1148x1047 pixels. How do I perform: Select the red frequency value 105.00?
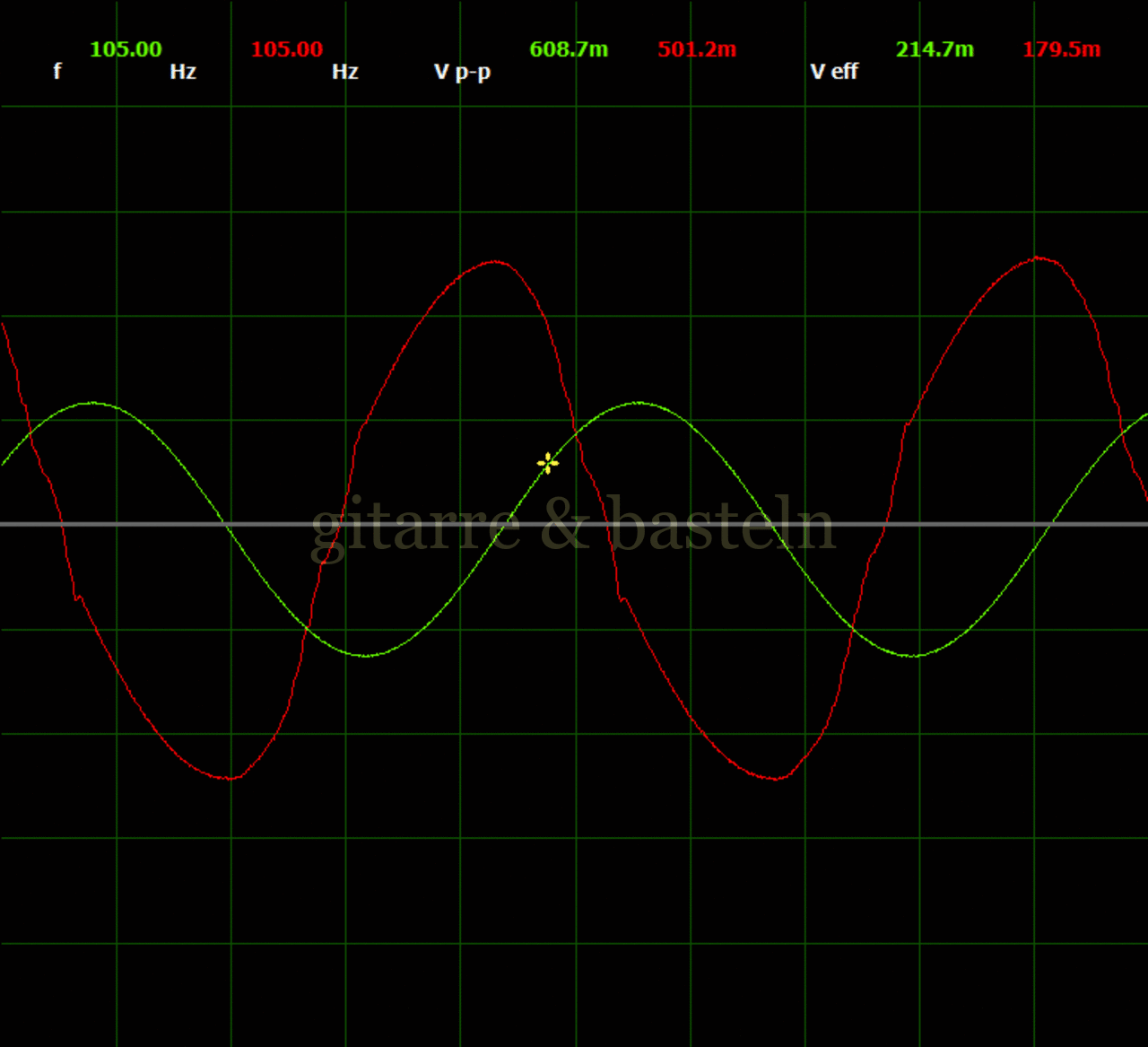click(x=287, y=49)
